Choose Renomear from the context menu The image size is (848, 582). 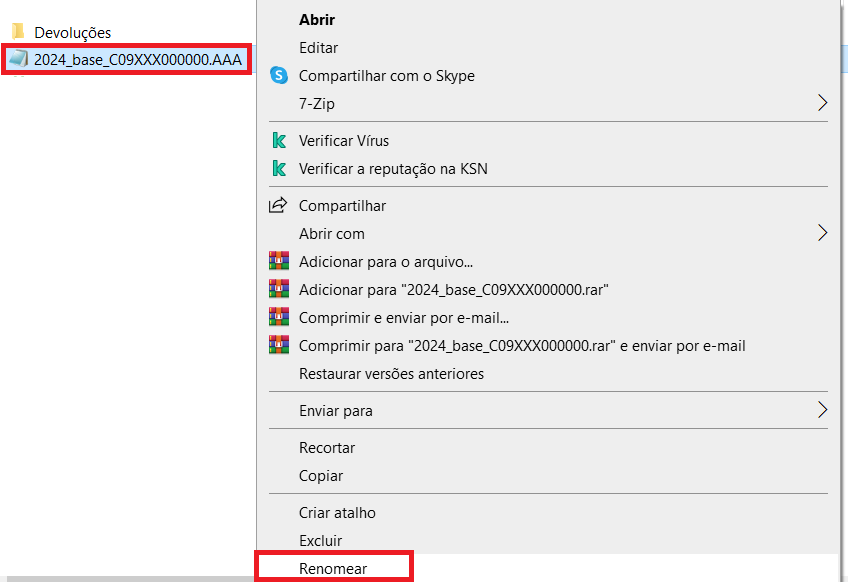tap(333, 569)
